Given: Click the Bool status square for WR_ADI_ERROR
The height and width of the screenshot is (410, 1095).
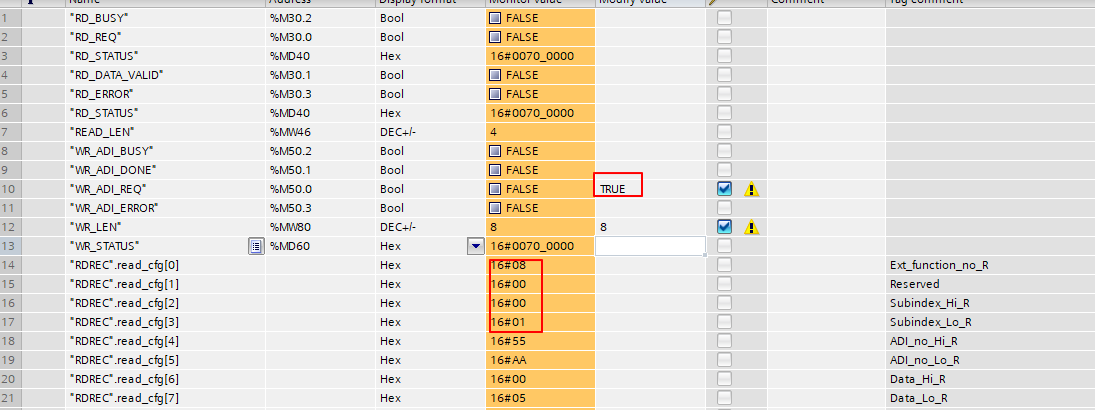Looking at the screenshot, I should coord(496,208).
